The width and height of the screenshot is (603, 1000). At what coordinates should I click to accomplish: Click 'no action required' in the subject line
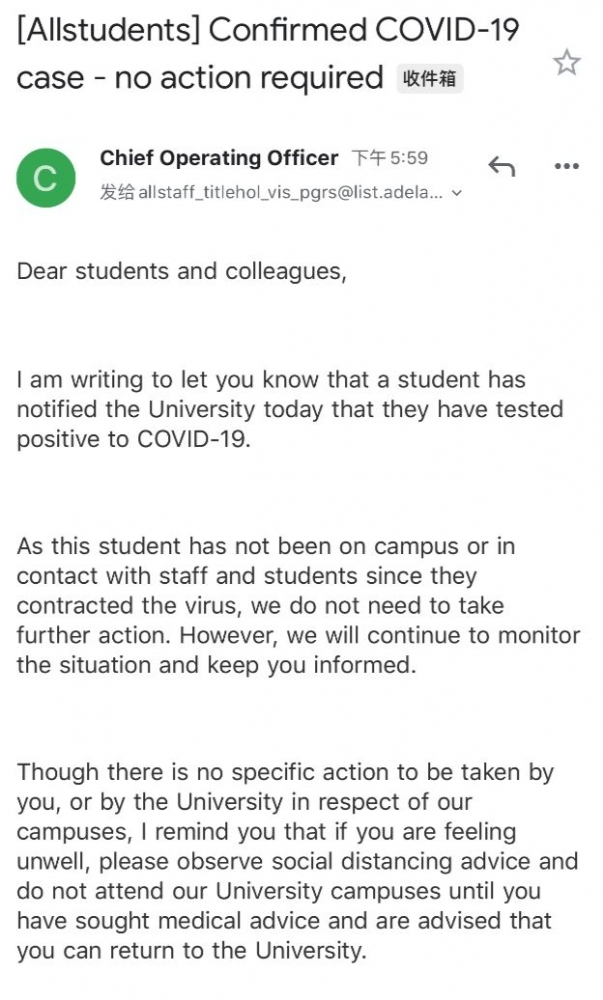click(x=249, y=78)
